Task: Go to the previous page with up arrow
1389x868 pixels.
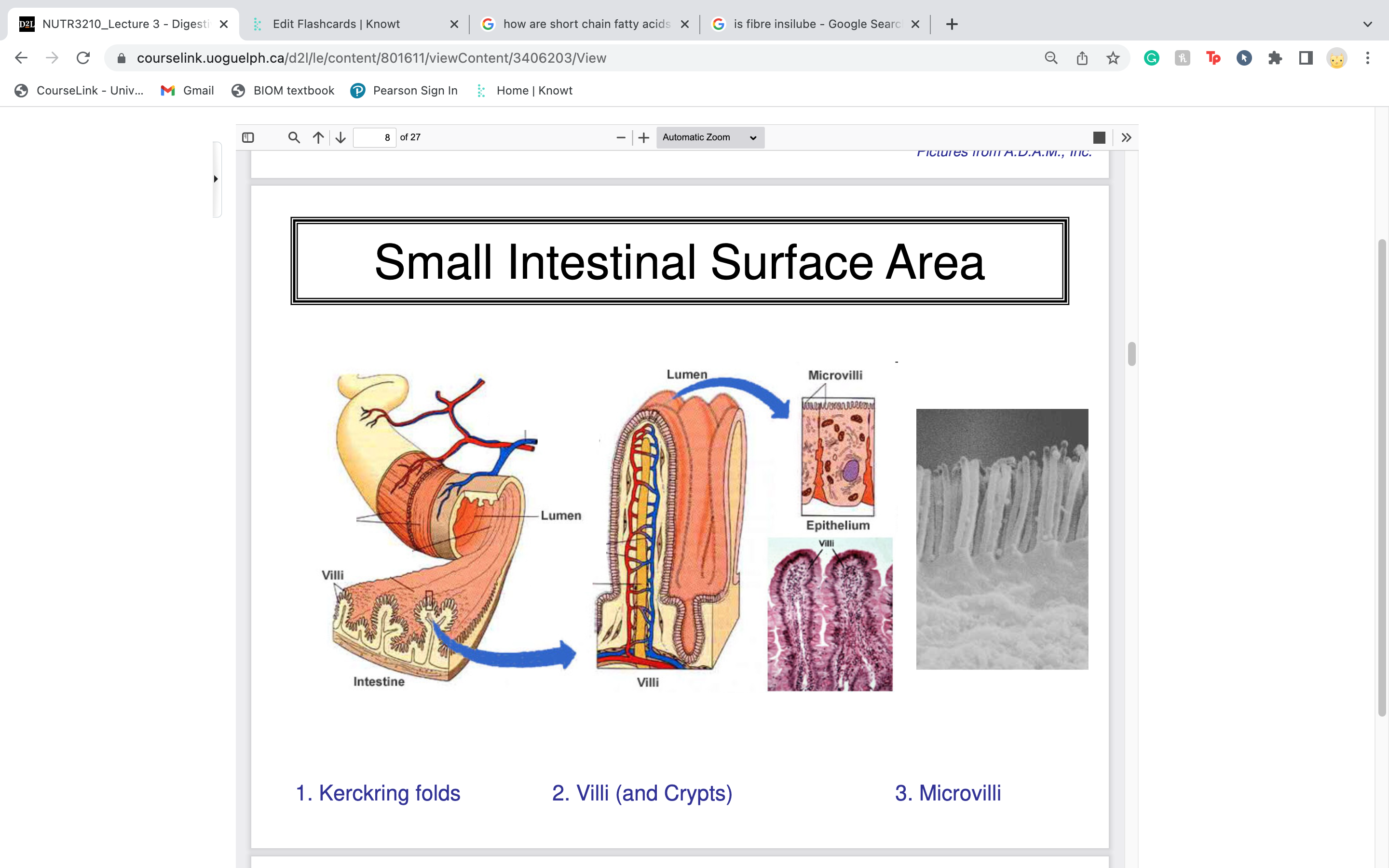Action: (317, 137)
